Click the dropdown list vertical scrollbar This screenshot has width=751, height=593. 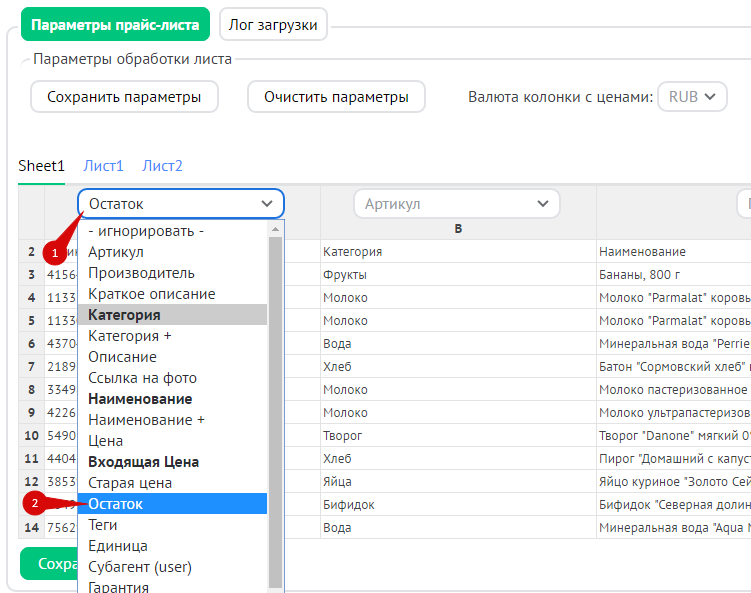[275, 400]
